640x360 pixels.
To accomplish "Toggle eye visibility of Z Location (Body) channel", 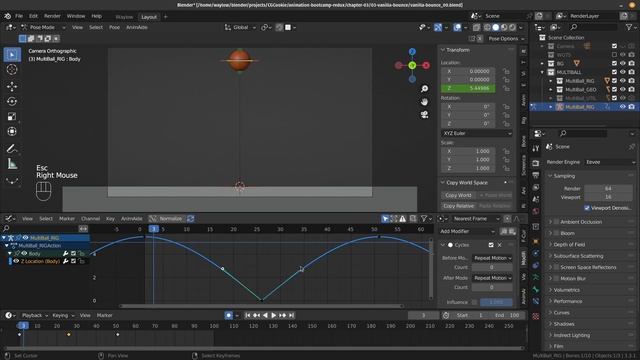I will tap(16, 261).
